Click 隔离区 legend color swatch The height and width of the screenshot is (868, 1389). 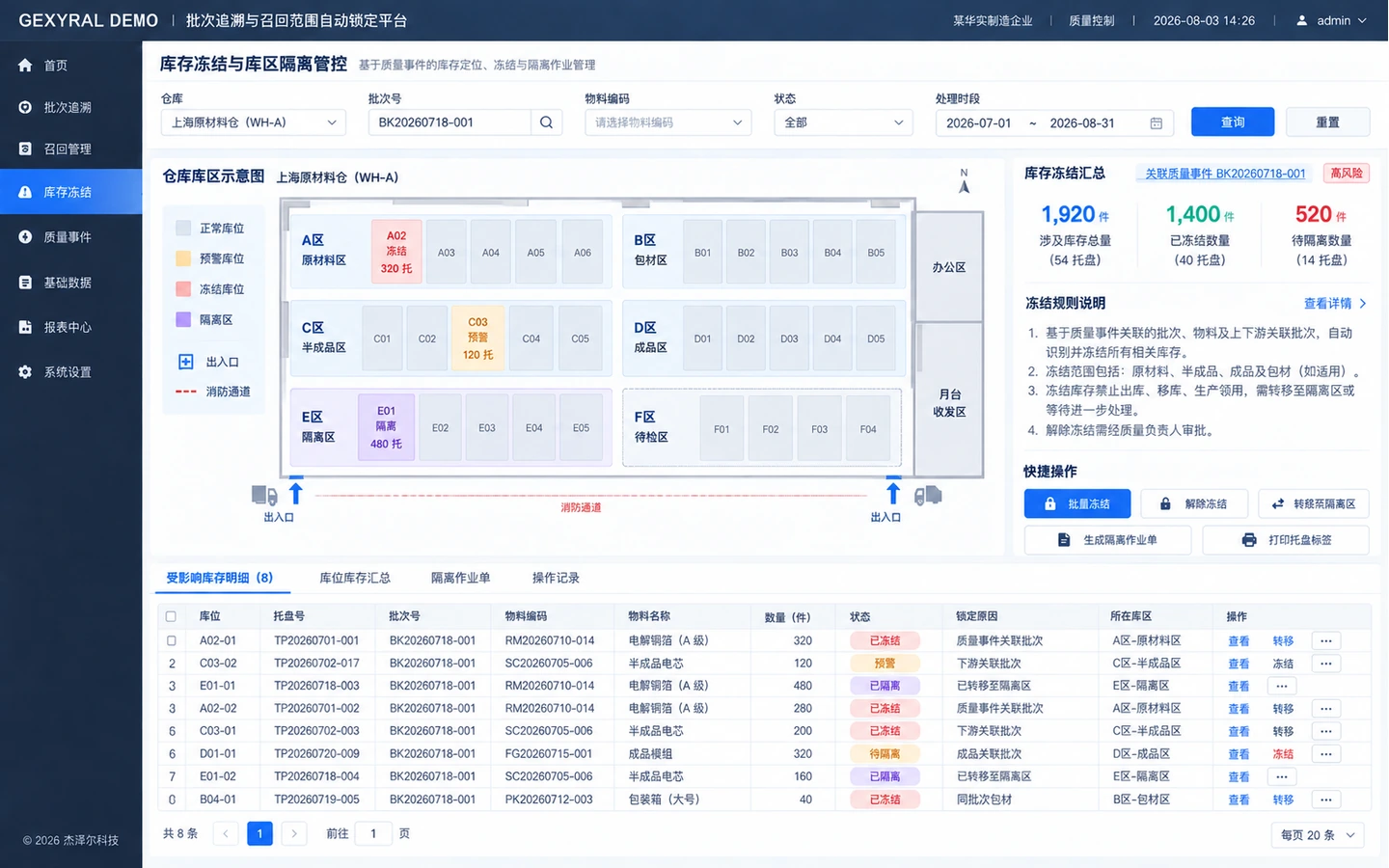tap(183, 319)
